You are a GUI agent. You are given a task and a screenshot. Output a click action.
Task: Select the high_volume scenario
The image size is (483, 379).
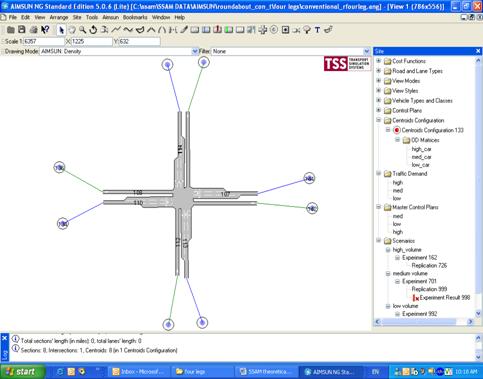coord(407,250)
